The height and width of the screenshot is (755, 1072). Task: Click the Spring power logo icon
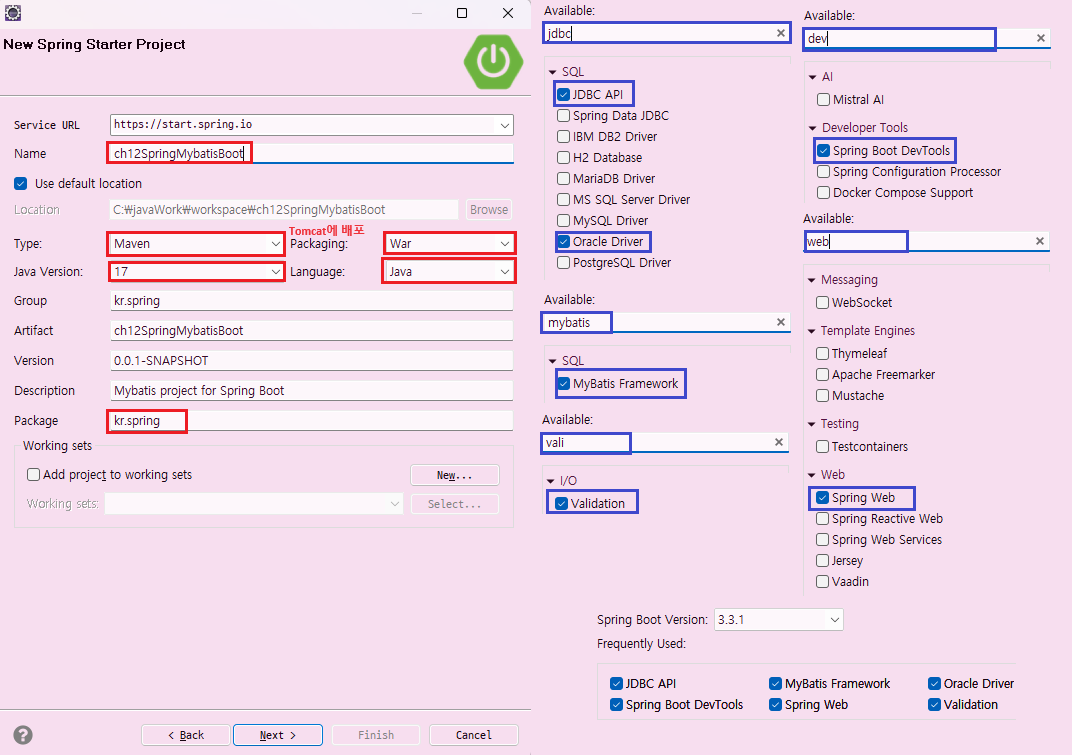493,62
